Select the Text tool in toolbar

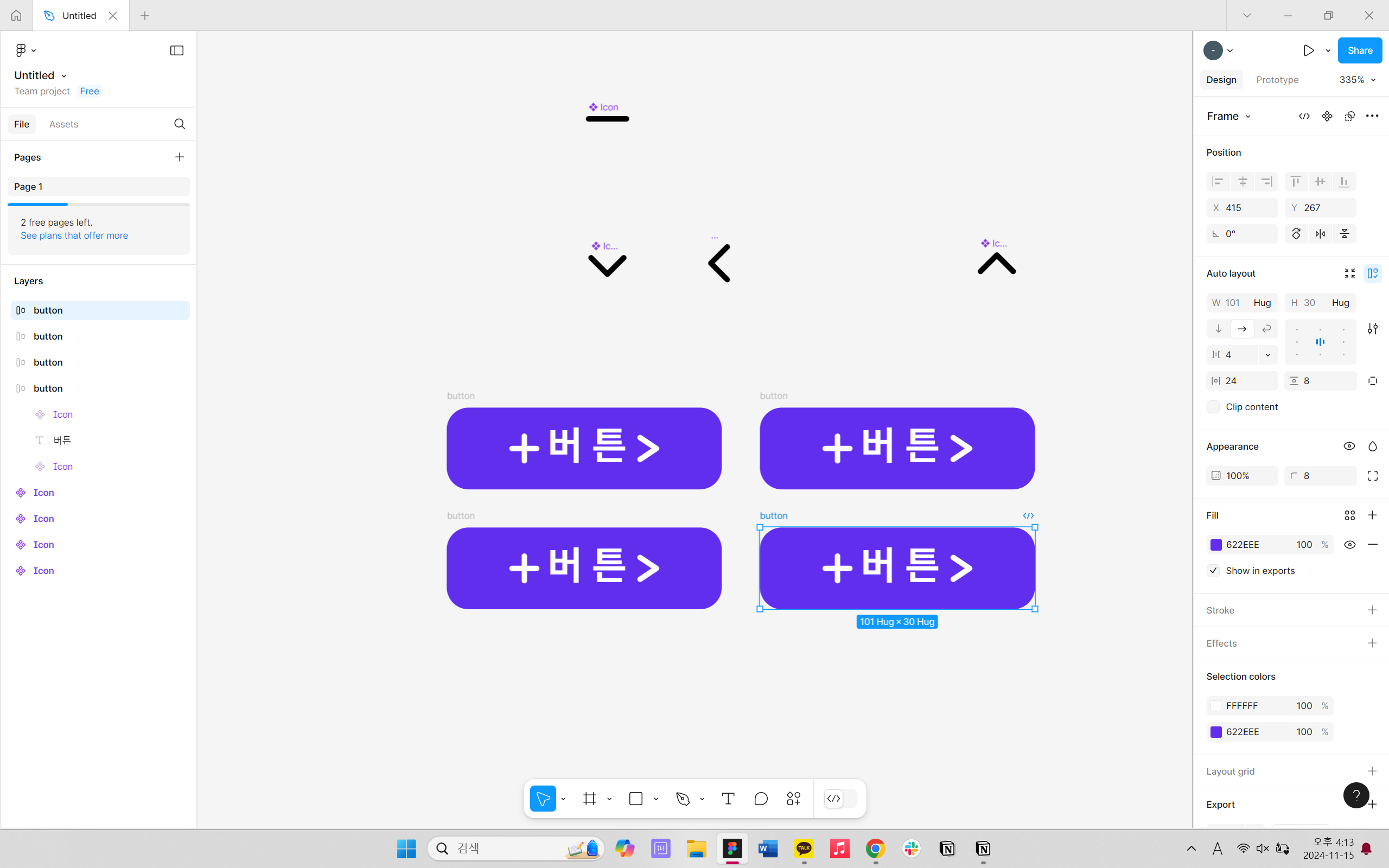(x=728, y=799)
